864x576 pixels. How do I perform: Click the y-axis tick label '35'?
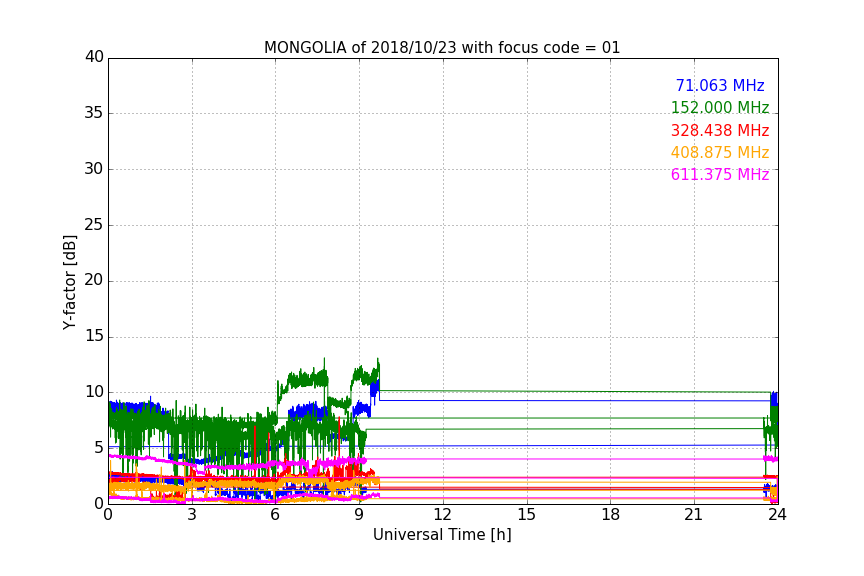pos(94,113)
